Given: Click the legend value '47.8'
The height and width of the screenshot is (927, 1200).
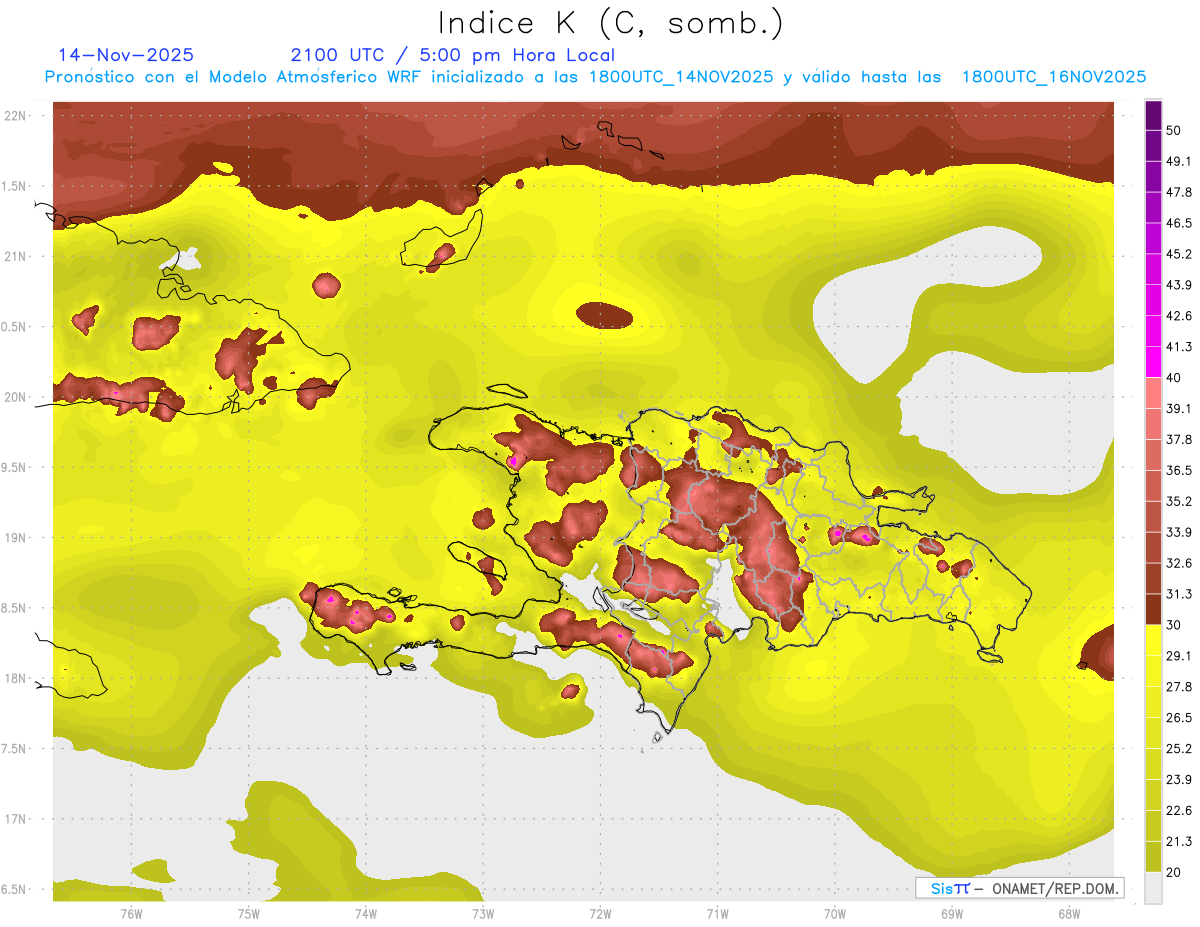Looking at the screenshot, I should [x=1179, y=192].
